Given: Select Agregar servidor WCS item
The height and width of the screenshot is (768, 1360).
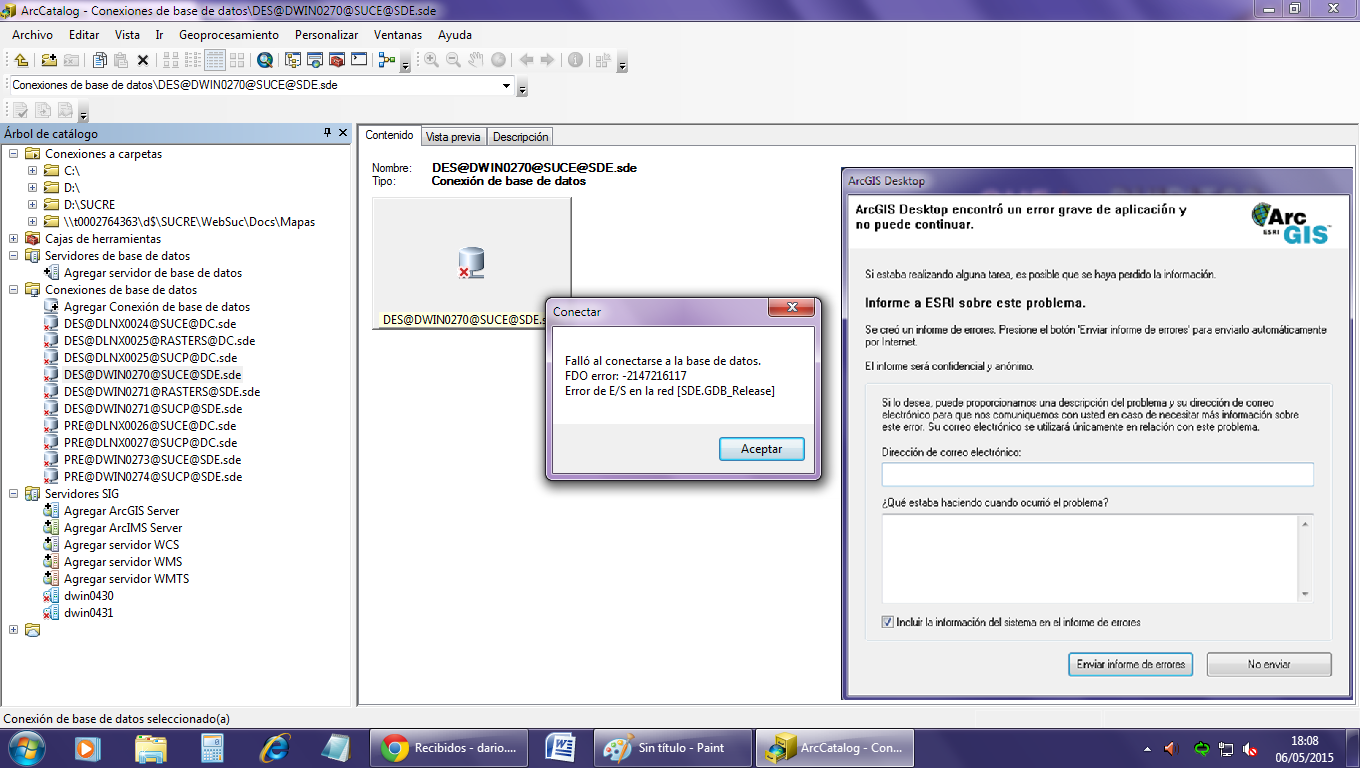Looking at the screenshot, I should click(122, 545).
